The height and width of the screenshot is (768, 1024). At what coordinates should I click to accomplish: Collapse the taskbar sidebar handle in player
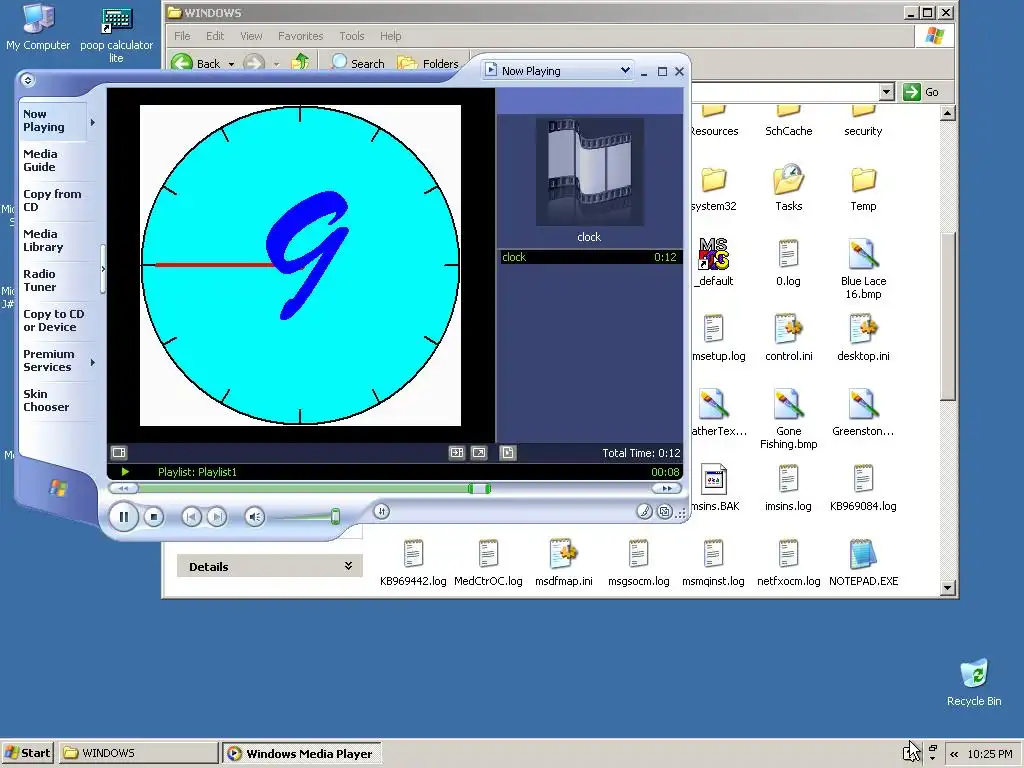(x=103, y=269)
